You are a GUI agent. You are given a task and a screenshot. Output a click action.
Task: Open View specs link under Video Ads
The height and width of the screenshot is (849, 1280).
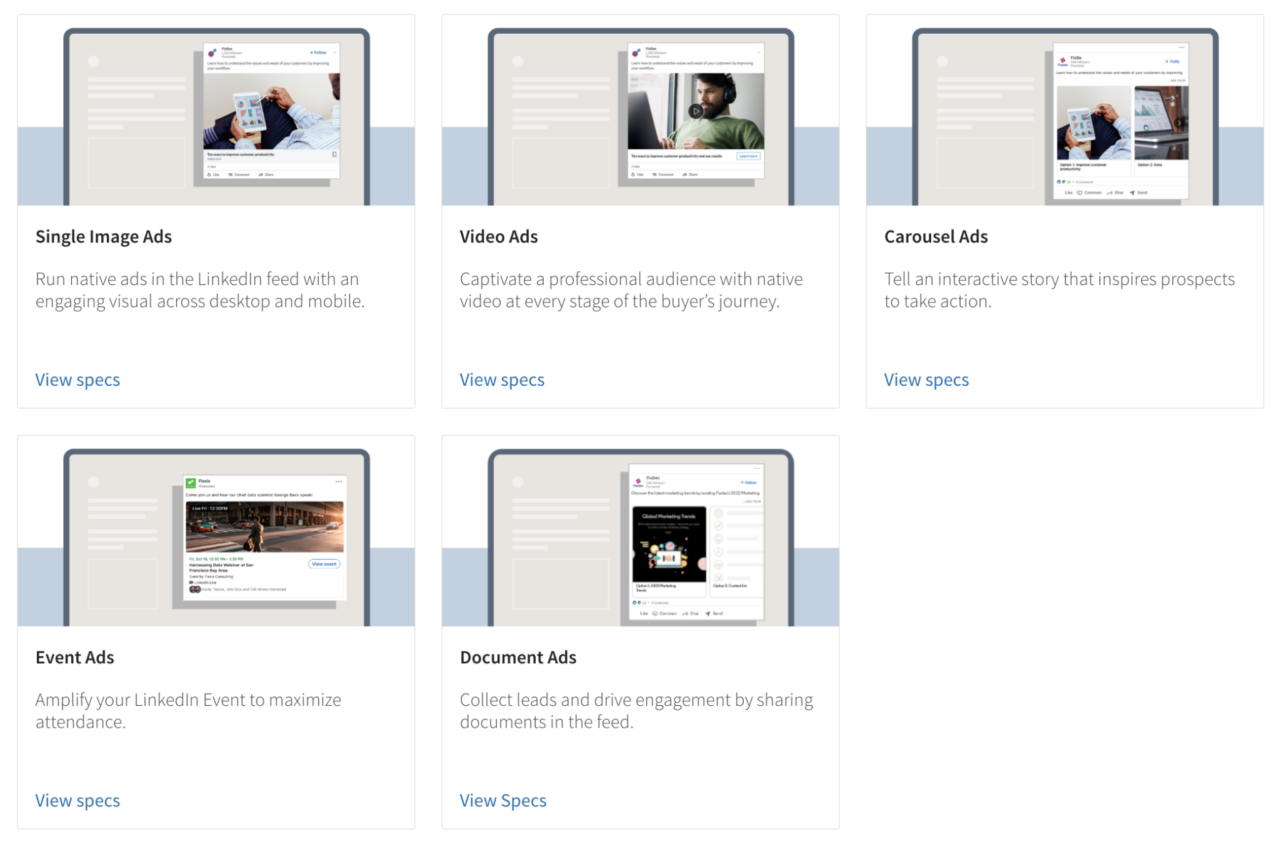click(502, 380)
